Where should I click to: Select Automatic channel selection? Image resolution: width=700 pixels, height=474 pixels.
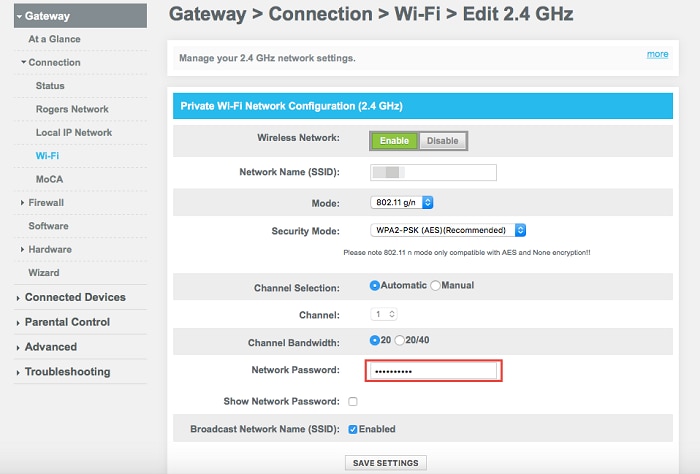375,286
